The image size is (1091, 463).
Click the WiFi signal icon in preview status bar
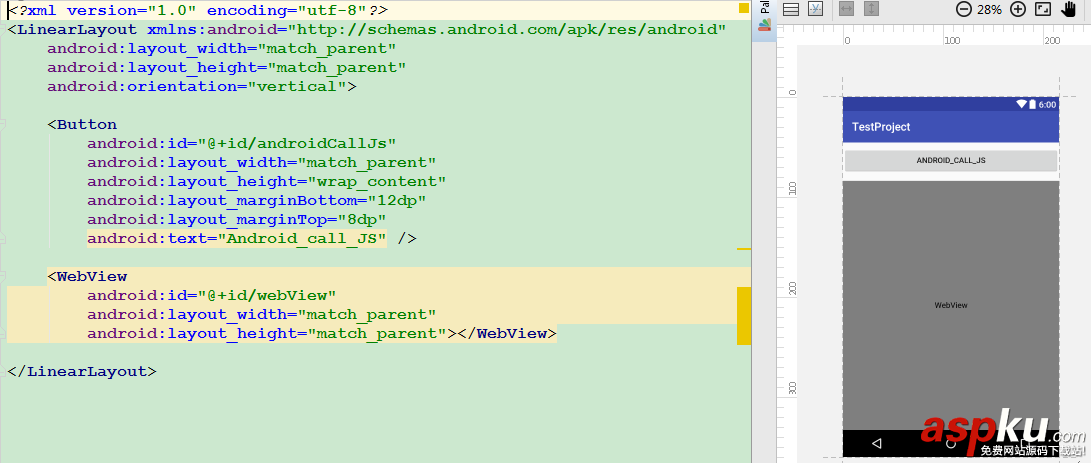1021,104
